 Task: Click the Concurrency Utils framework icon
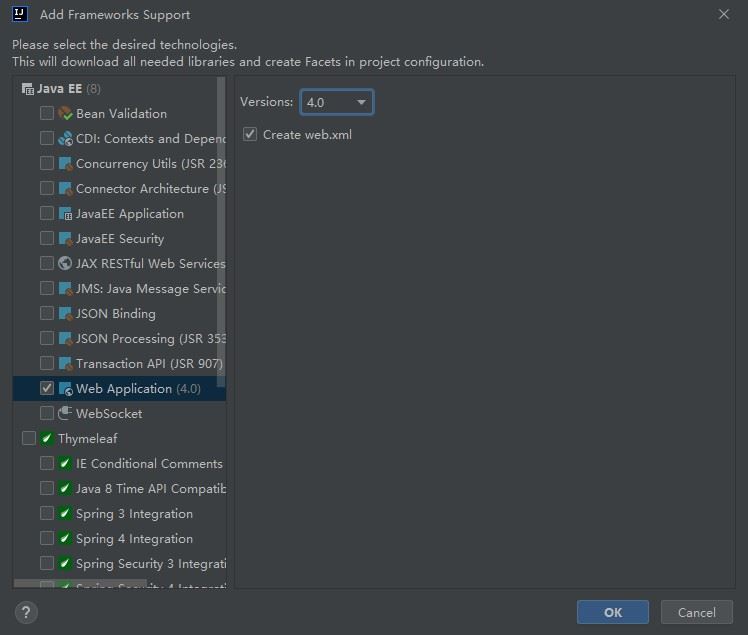pos(65,164)
